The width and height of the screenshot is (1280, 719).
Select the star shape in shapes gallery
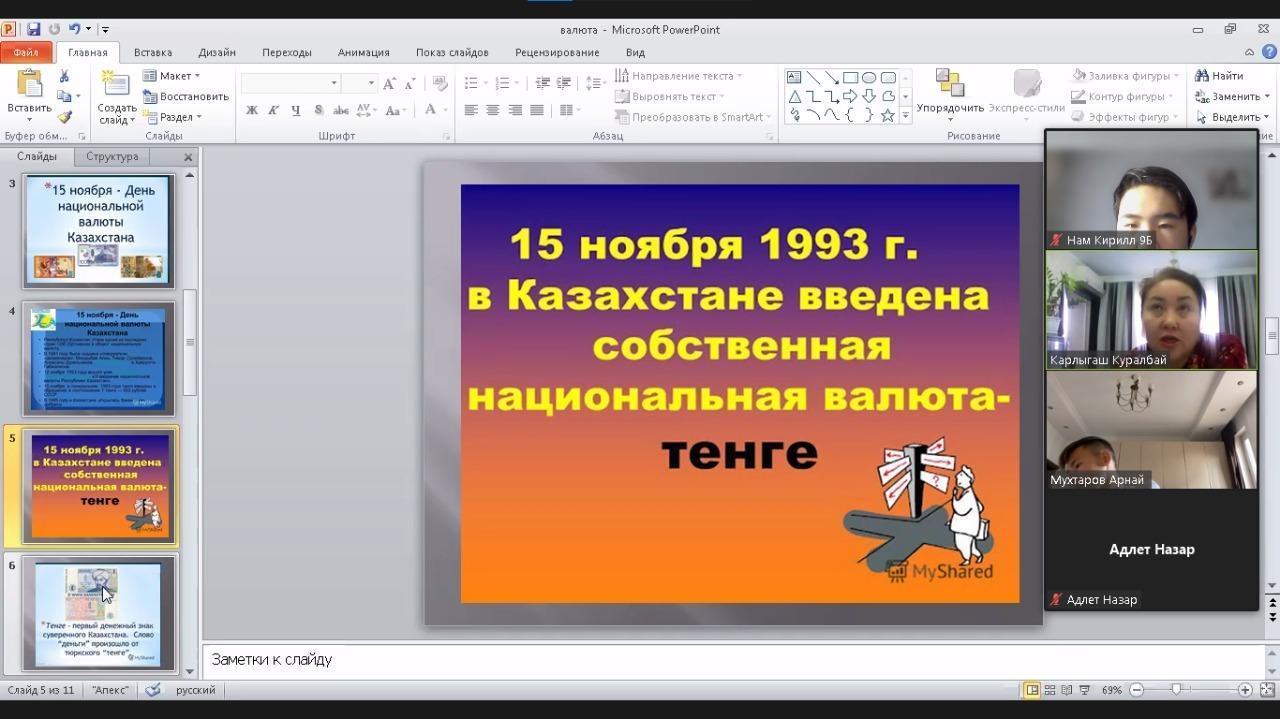[x=887, y=116]
